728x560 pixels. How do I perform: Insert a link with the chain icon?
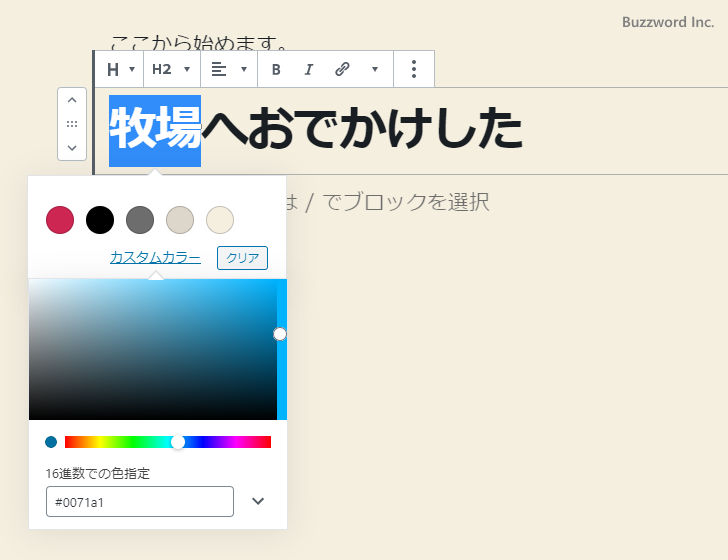(x=342, y=69)
